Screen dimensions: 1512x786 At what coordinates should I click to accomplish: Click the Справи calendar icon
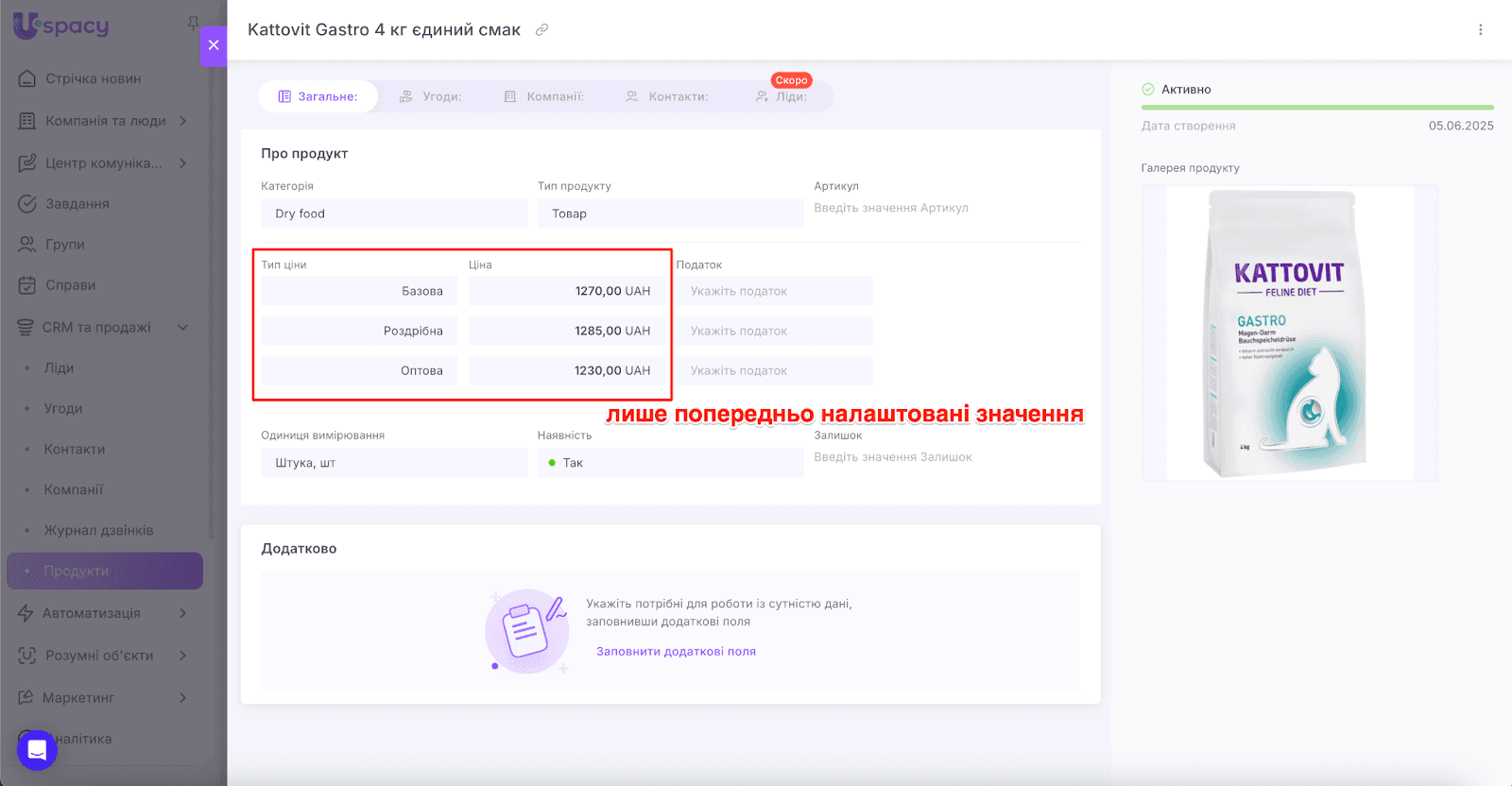tap(27, 284)
